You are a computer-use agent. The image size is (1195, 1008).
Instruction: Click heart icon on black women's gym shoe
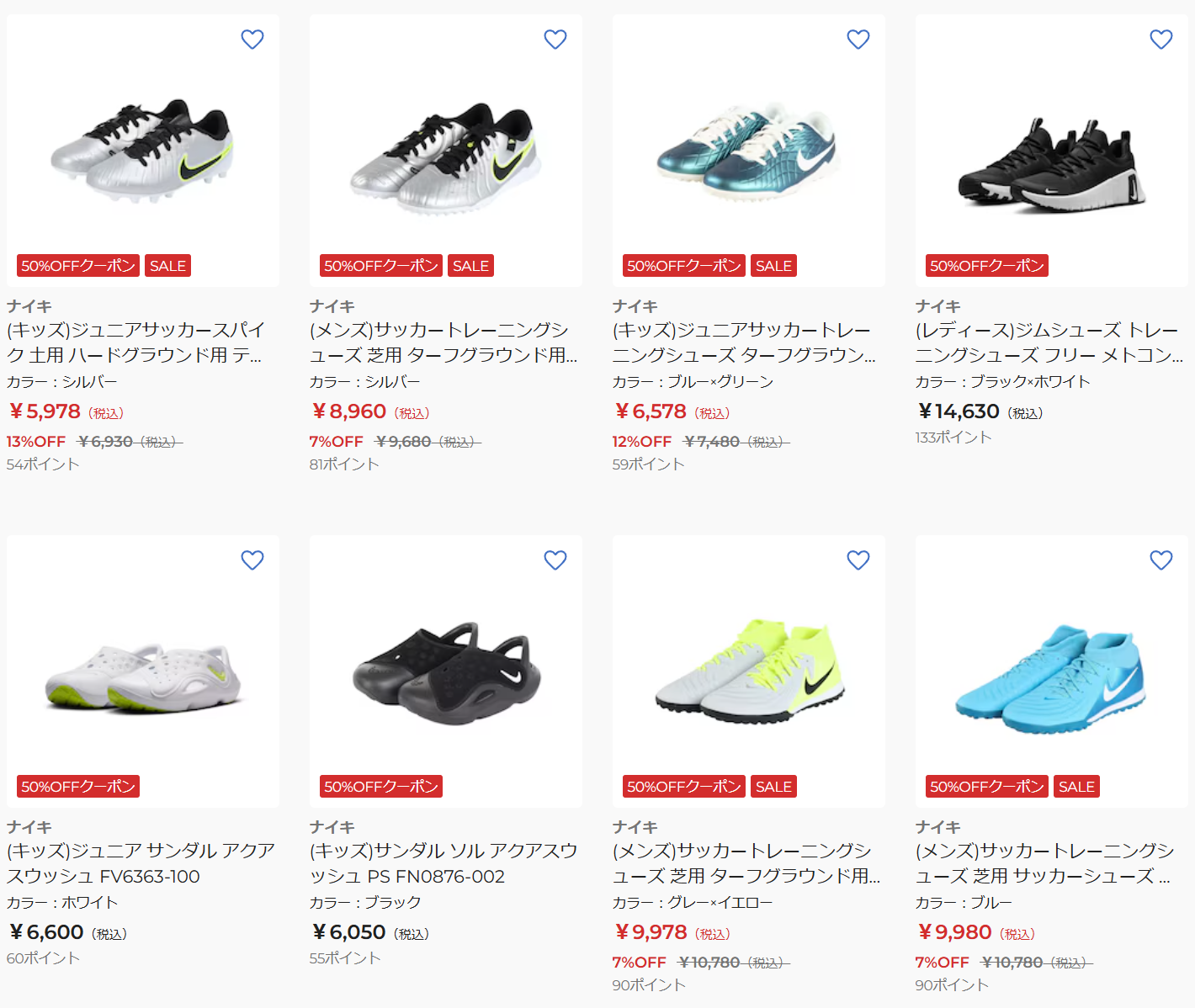click(1161, 40)
